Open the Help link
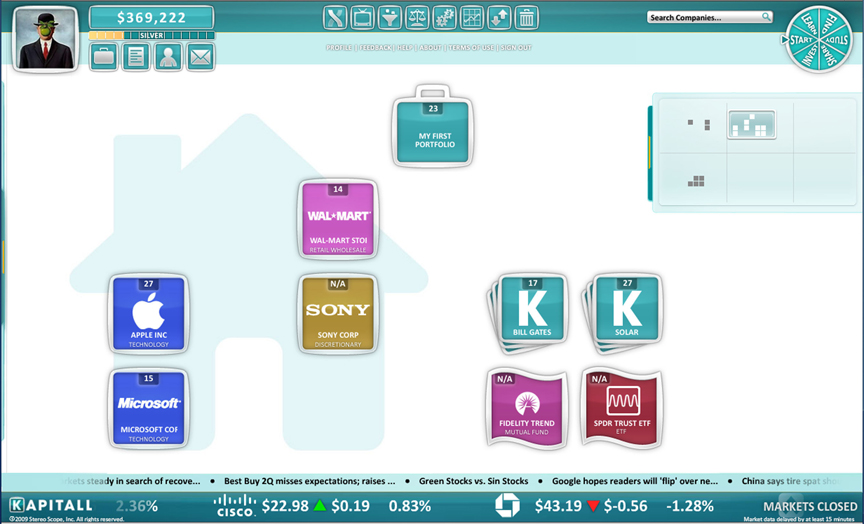The image size is (864, 524). pos(405,48)
